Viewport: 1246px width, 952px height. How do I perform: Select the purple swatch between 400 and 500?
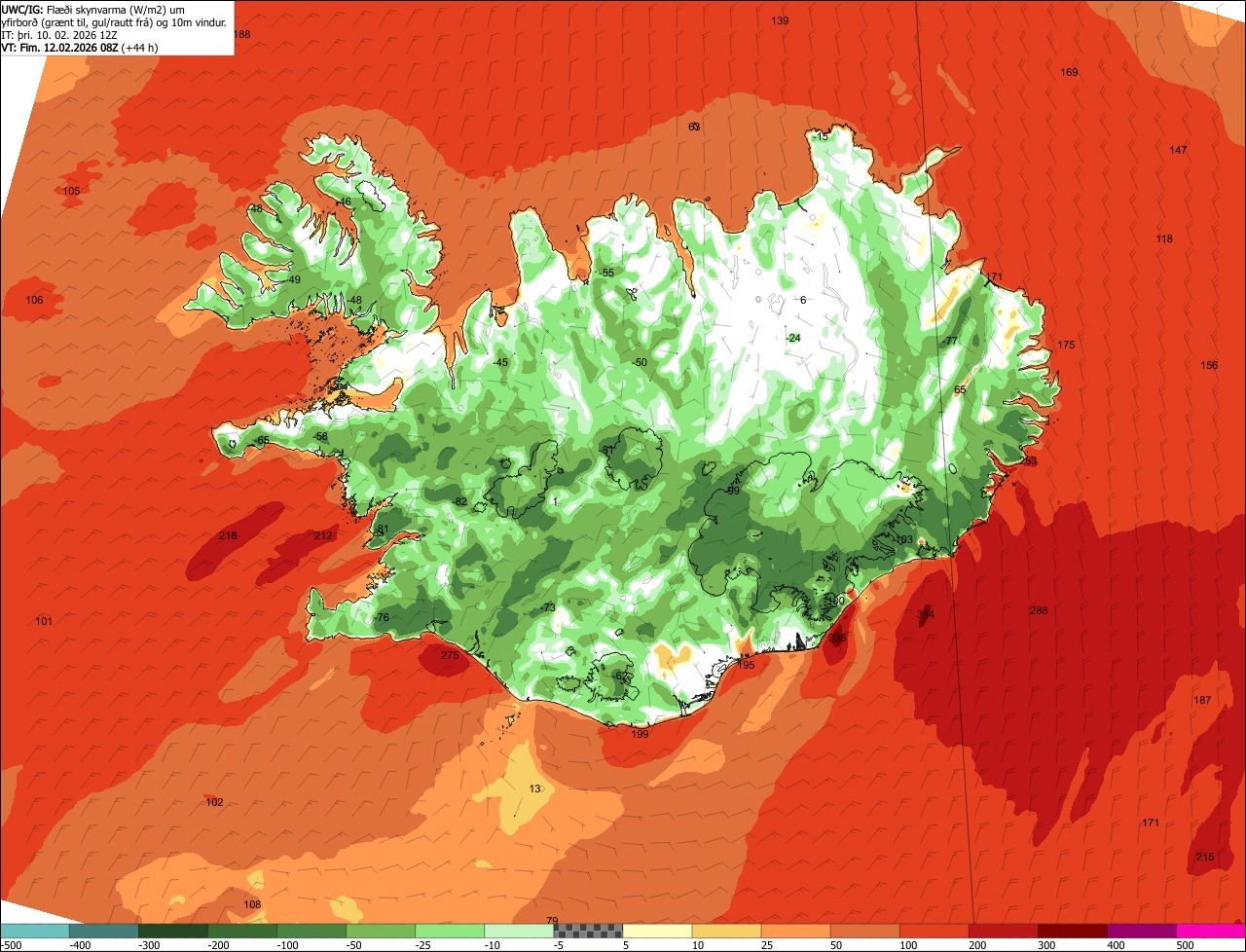[1141, 932]
